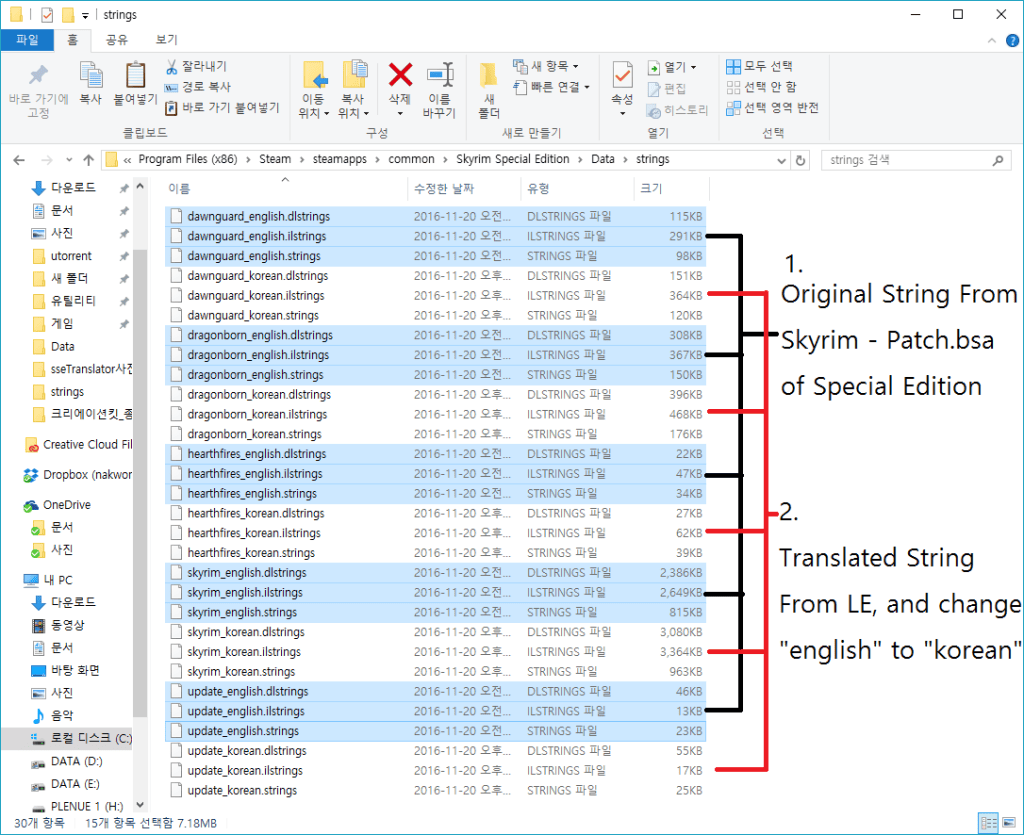The image size is (1024, 835).
Task: Open utorrent in Quick access
Action: tap(71, 256)
